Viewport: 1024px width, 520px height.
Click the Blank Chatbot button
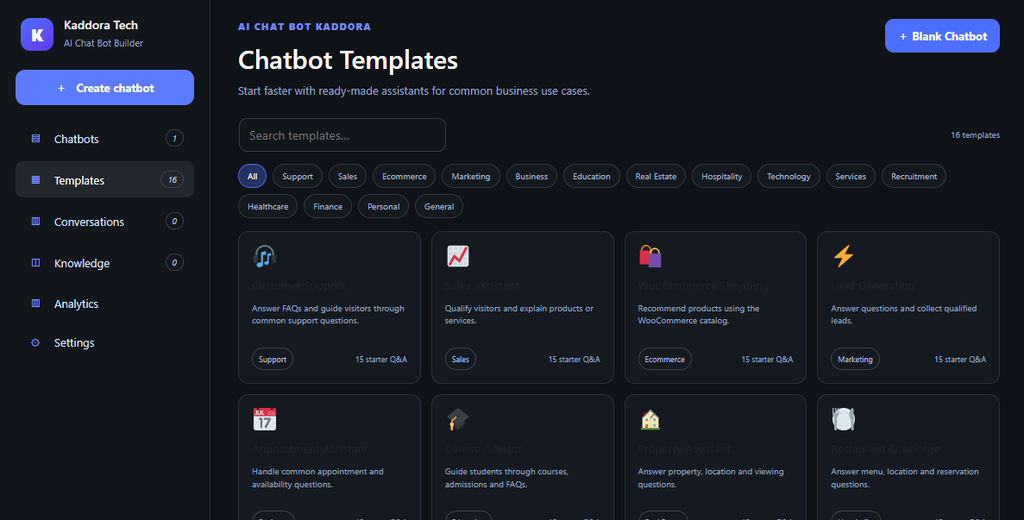click(x=942, y=36)
